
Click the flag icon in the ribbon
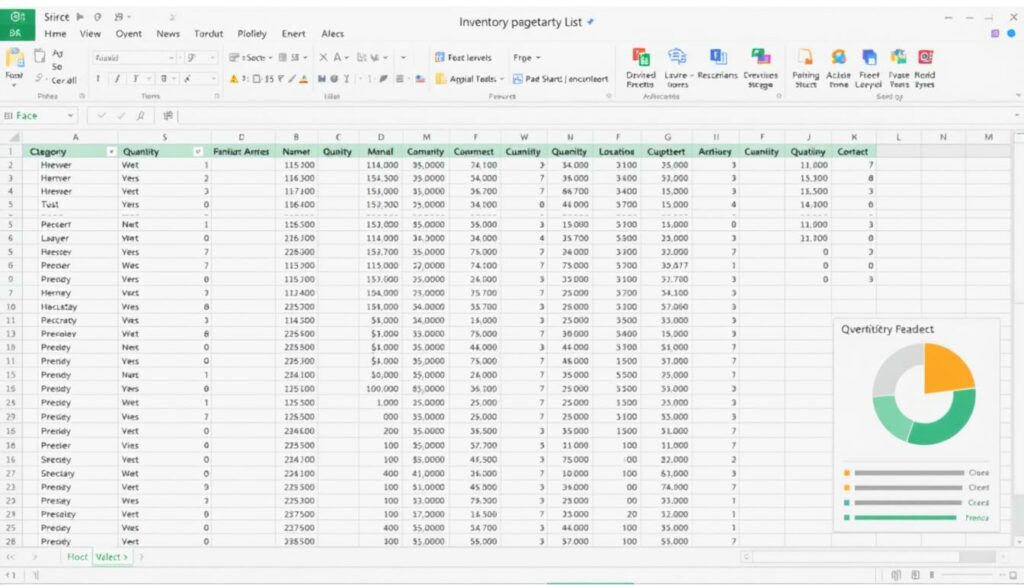click(420, 79)
